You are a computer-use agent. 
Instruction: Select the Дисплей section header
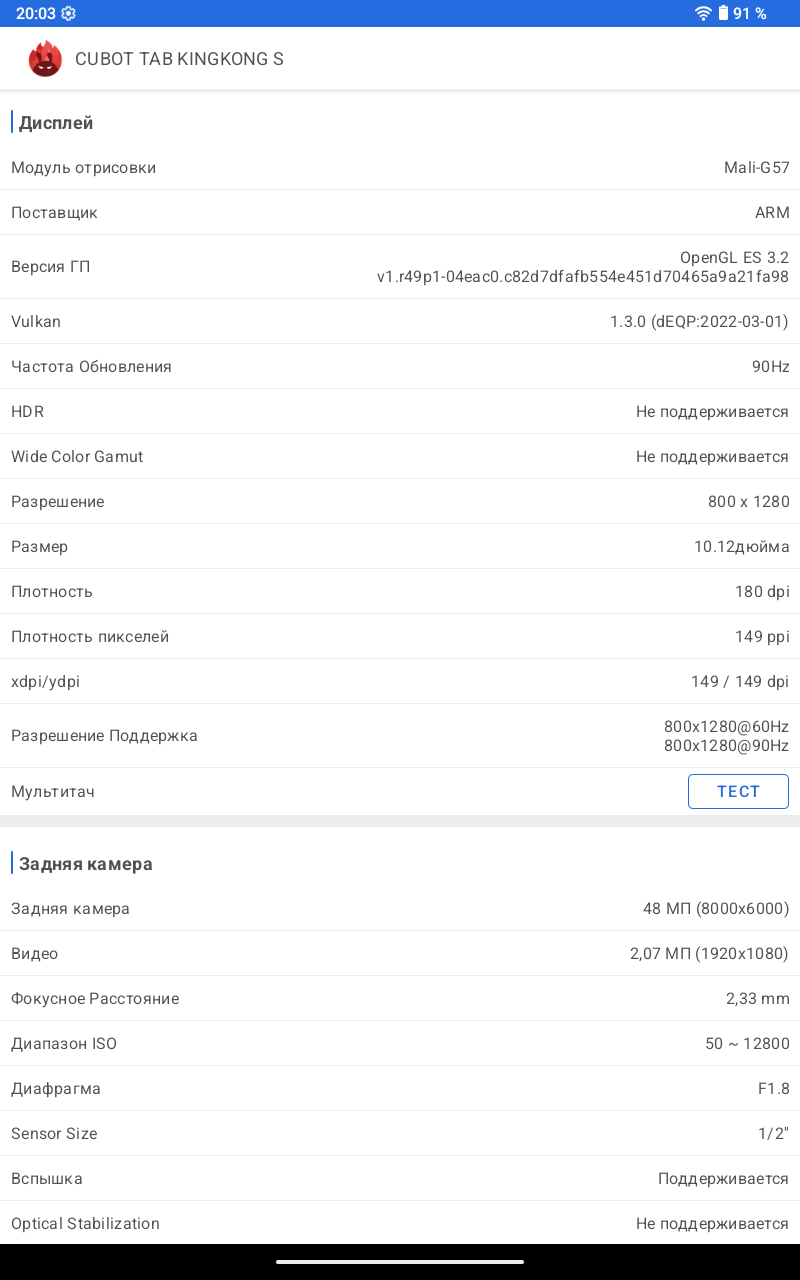pyautogui.click(x=56, y=123)
